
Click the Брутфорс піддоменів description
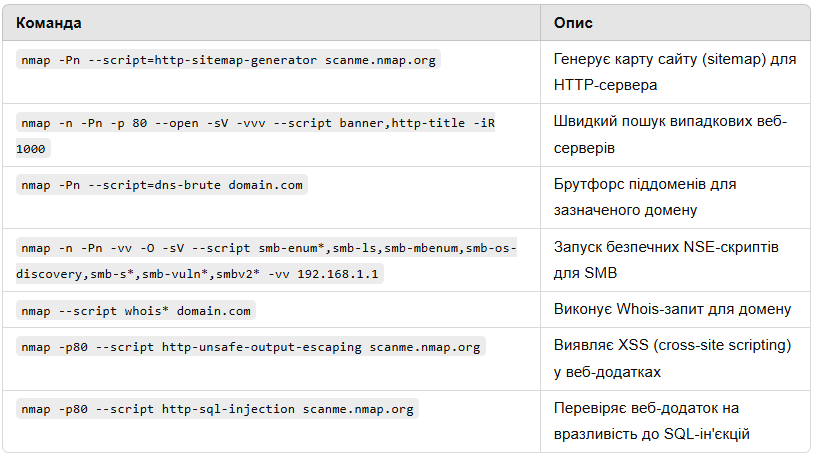[645, 197]
